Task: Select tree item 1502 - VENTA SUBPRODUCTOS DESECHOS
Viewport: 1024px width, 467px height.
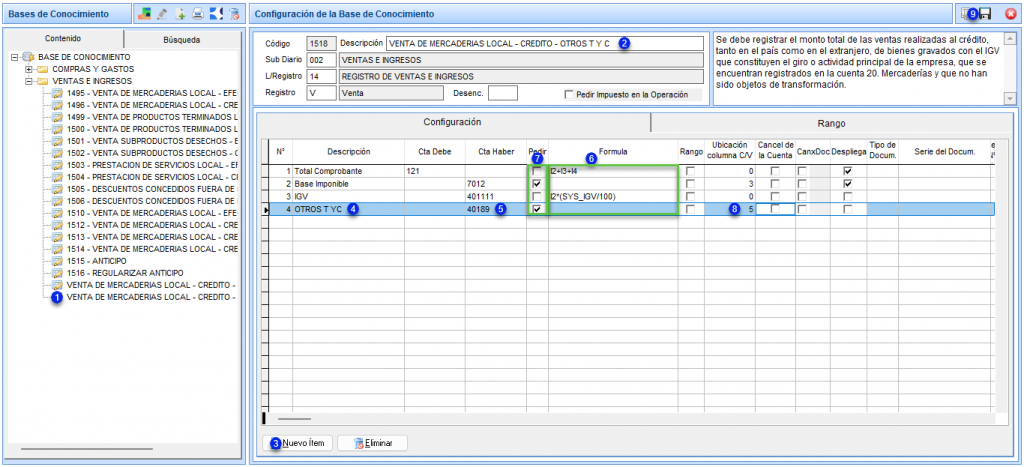Action: 152,153
